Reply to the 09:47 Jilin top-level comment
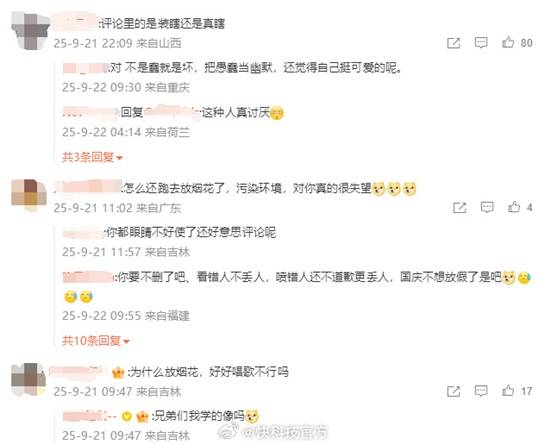Viewport: 550px width, 444px height. point(481,391)
